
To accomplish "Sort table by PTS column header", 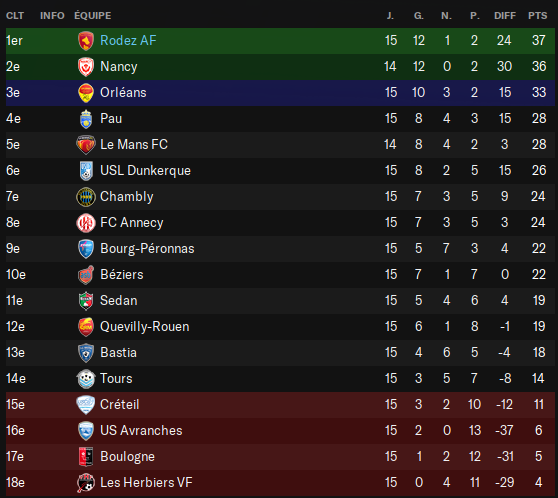I will coord(537,16).
